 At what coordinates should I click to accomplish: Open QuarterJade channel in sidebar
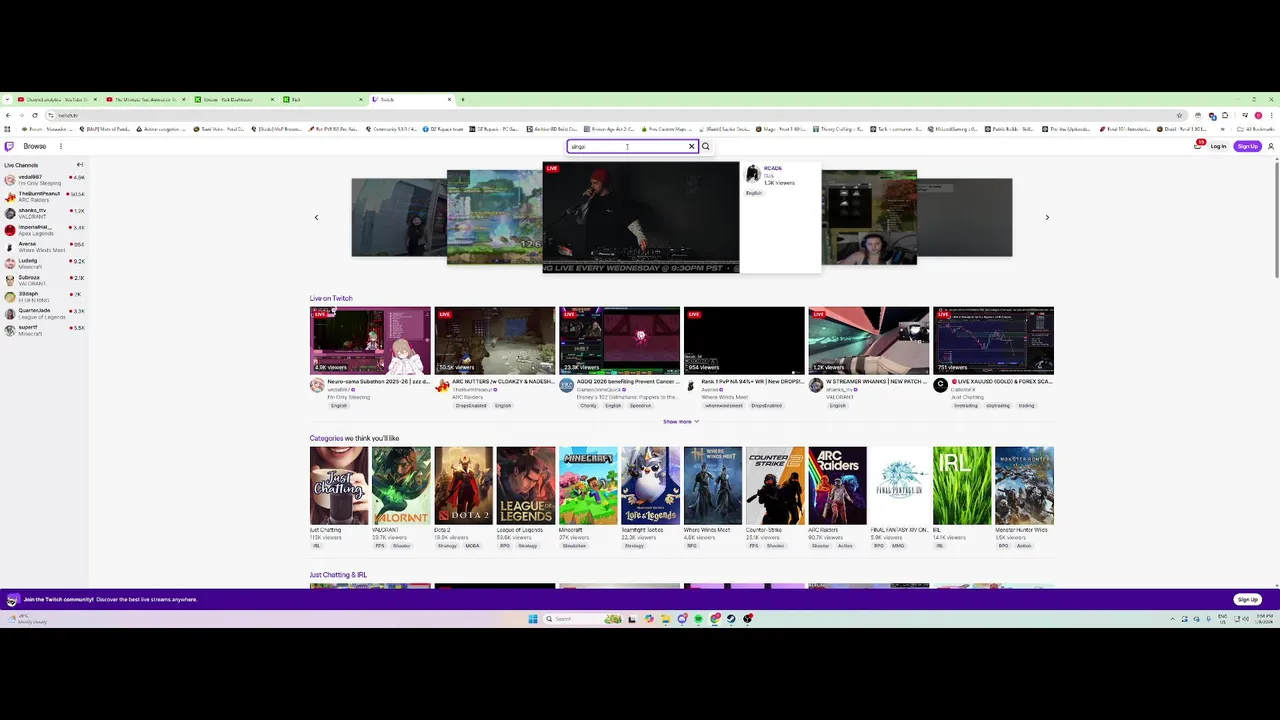pos(44,314)
